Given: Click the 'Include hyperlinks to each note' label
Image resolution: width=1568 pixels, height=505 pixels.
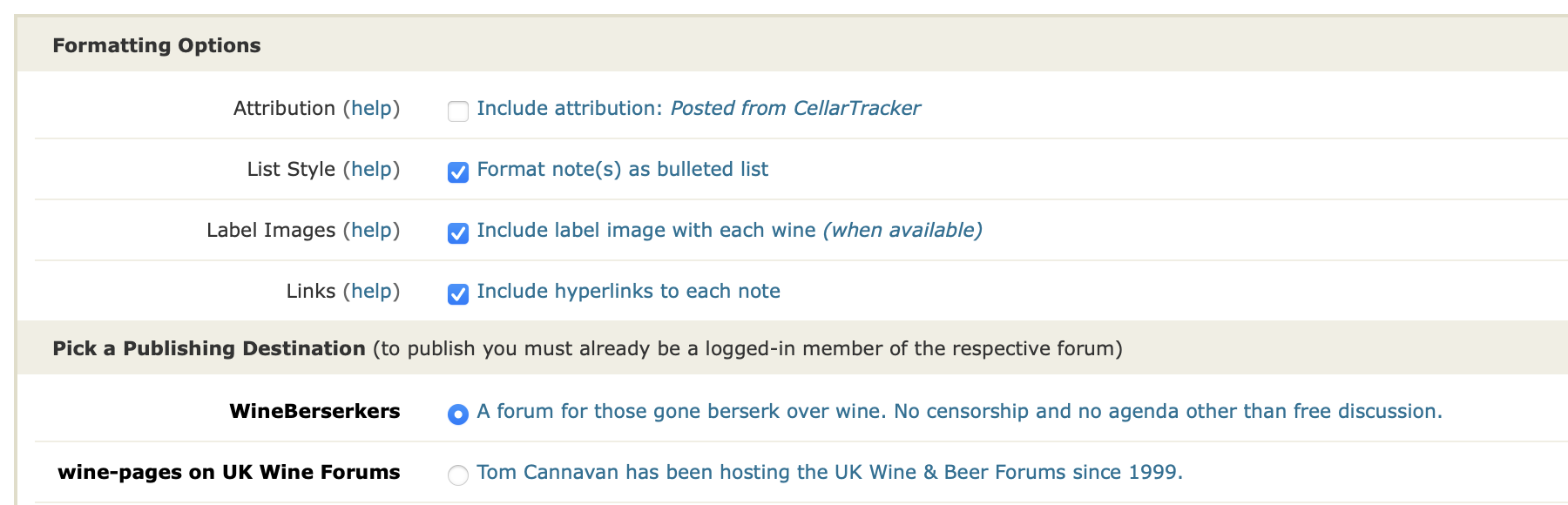Looking at the screenshot, I should (628, 291).
